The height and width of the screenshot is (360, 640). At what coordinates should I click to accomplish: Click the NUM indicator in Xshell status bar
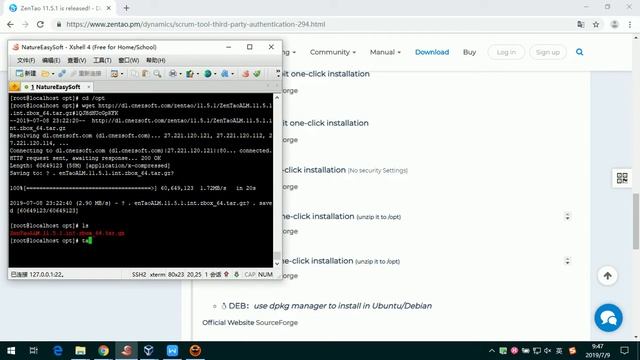(x=265, y=275)
